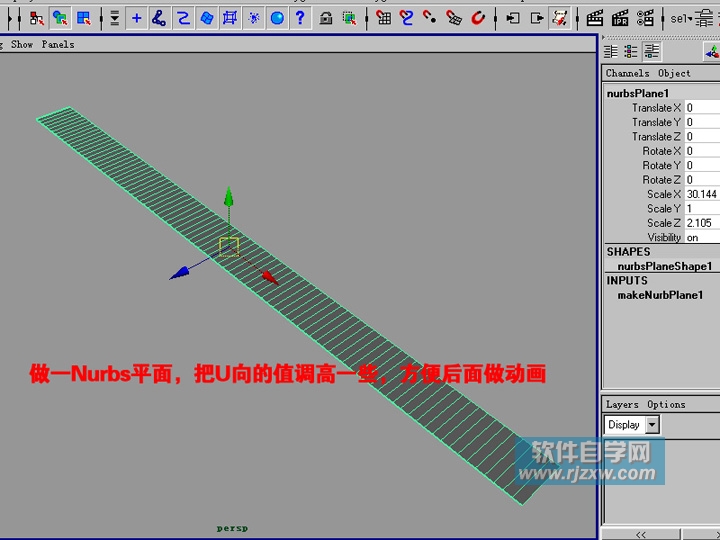Image resolution: width=720 pixels, height=540 pixels.
Task: Click the Scale Y value field
Action: (x=702, y=208)
